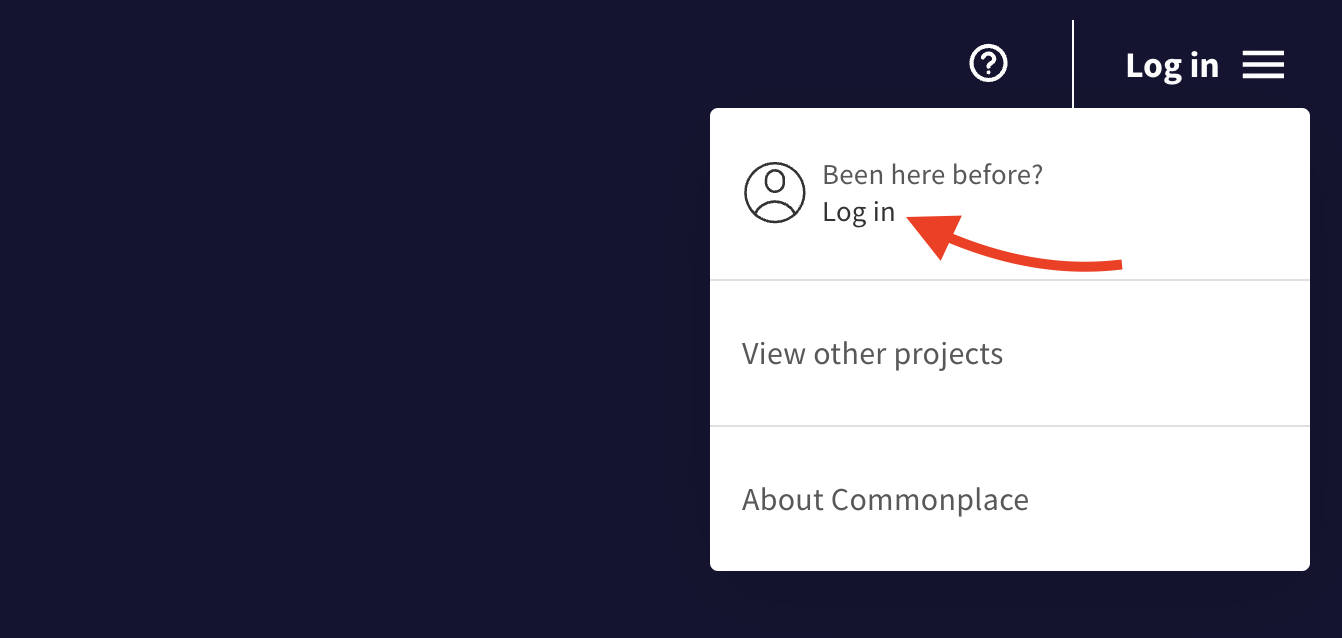
Task: Collapse the dropdown using the header Log in
Action: 1171,66
